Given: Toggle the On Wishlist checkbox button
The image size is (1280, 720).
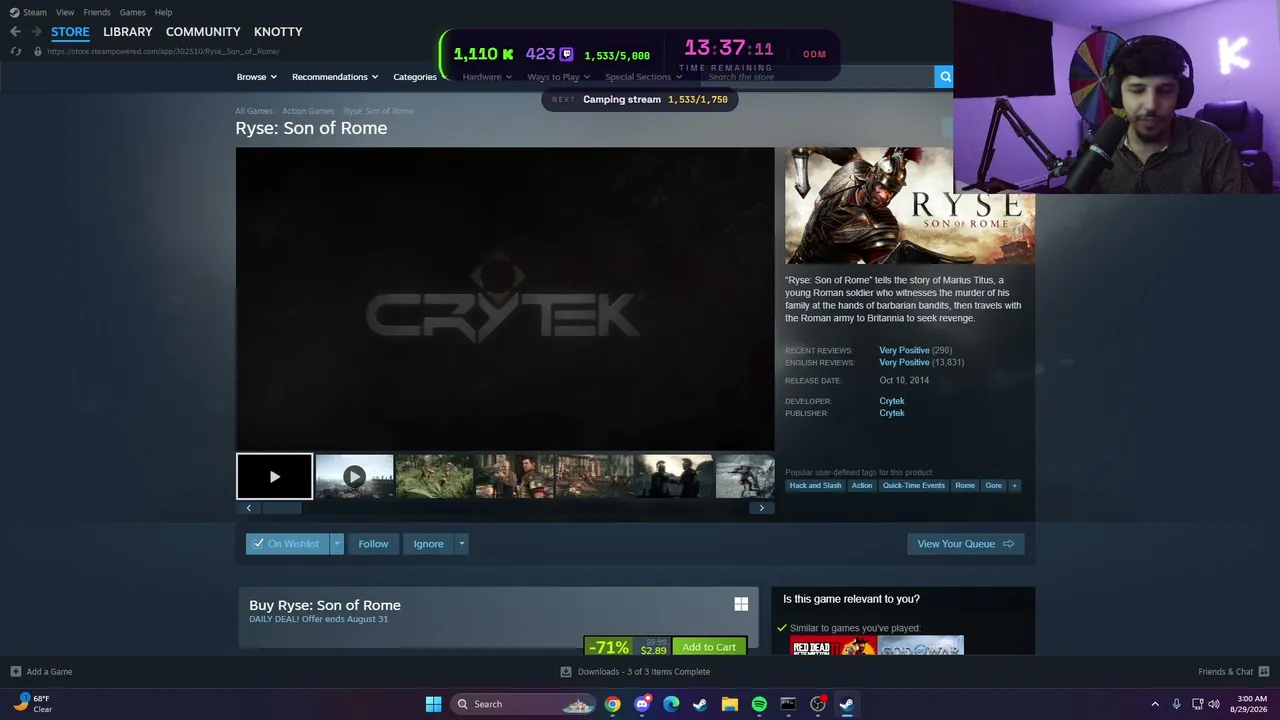Looking at the screenshot, I should 287,544.
